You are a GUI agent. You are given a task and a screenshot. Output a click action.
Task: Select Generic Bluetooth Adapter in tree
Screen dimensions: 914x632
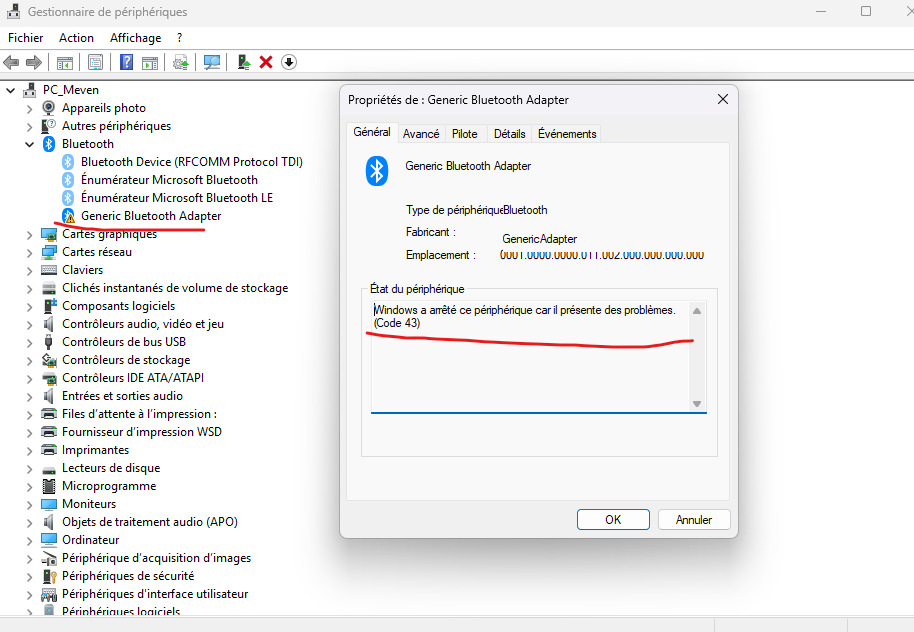151,216
